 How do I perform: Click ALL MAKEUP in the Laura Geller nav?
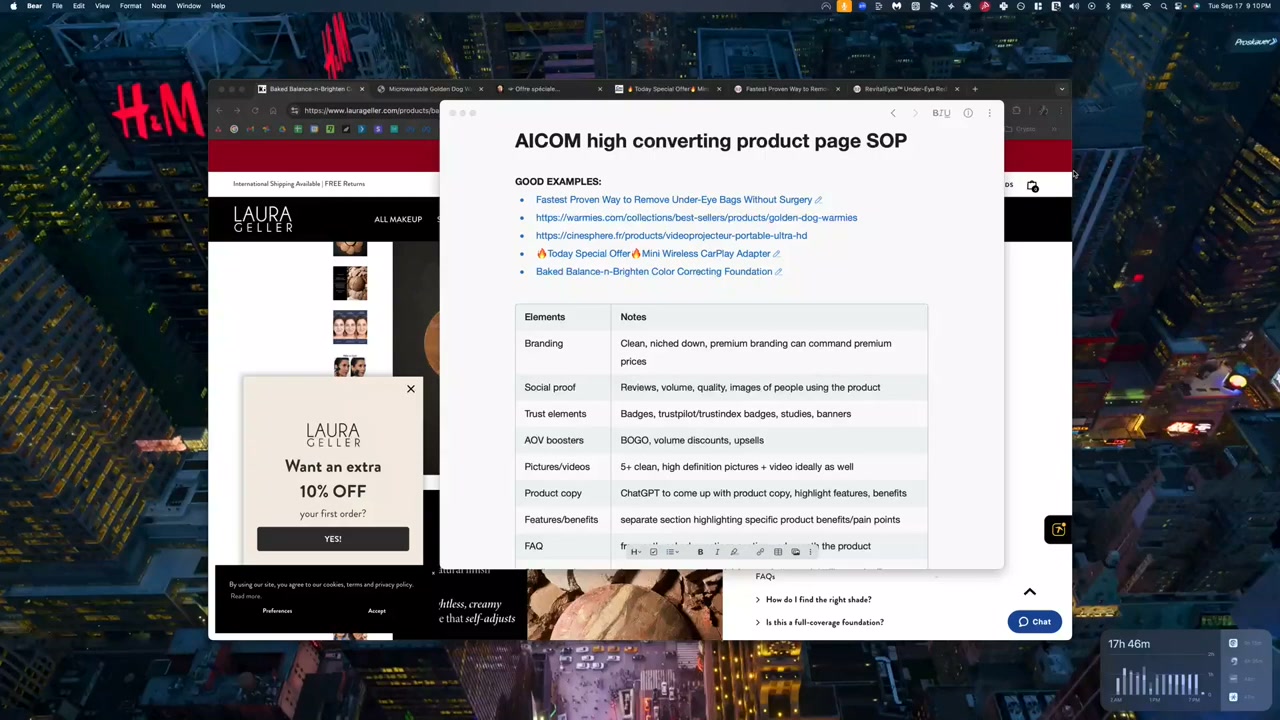(x=398, y=219)
